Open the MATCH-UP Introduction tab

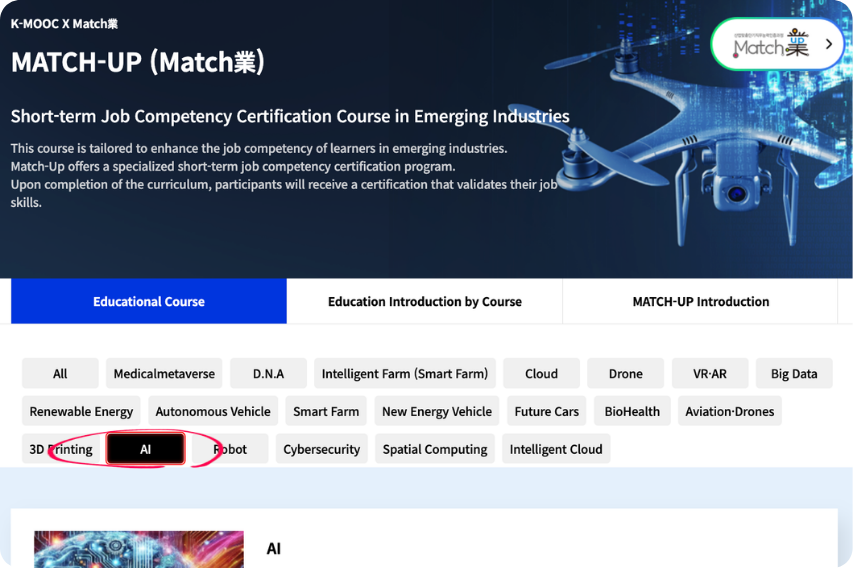[700, 301]
